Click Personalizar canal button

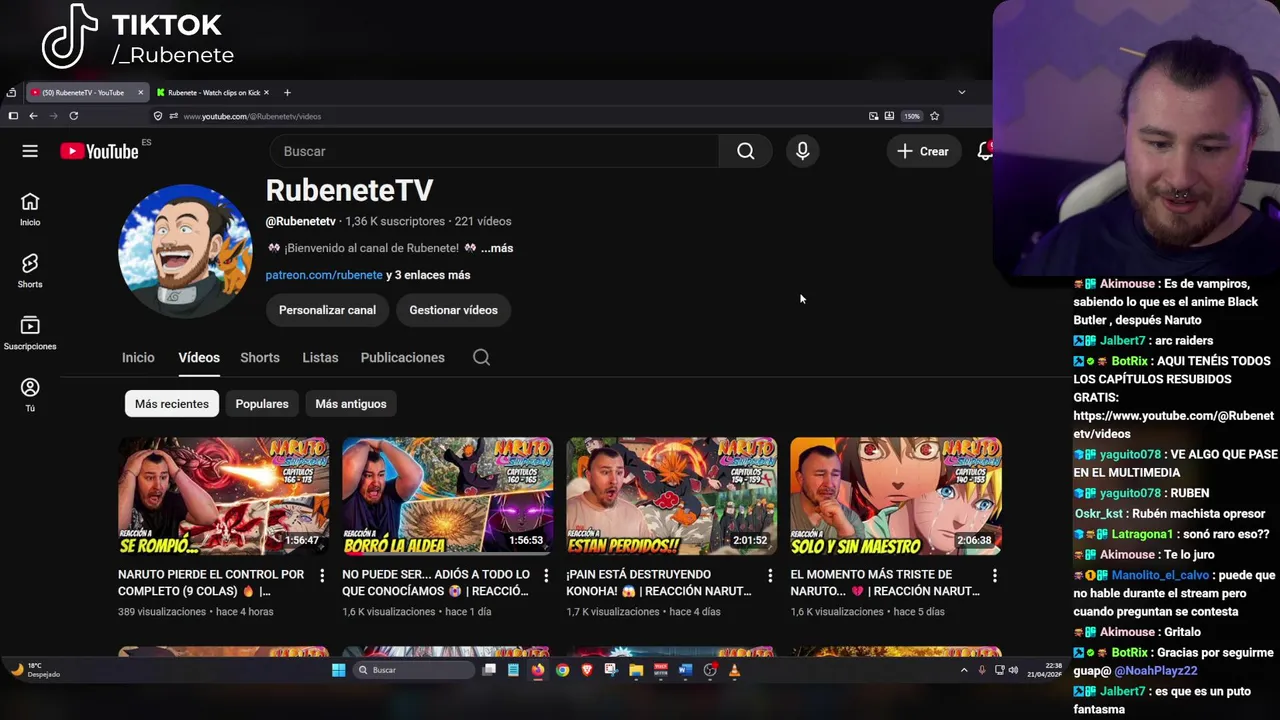point(327,310)
